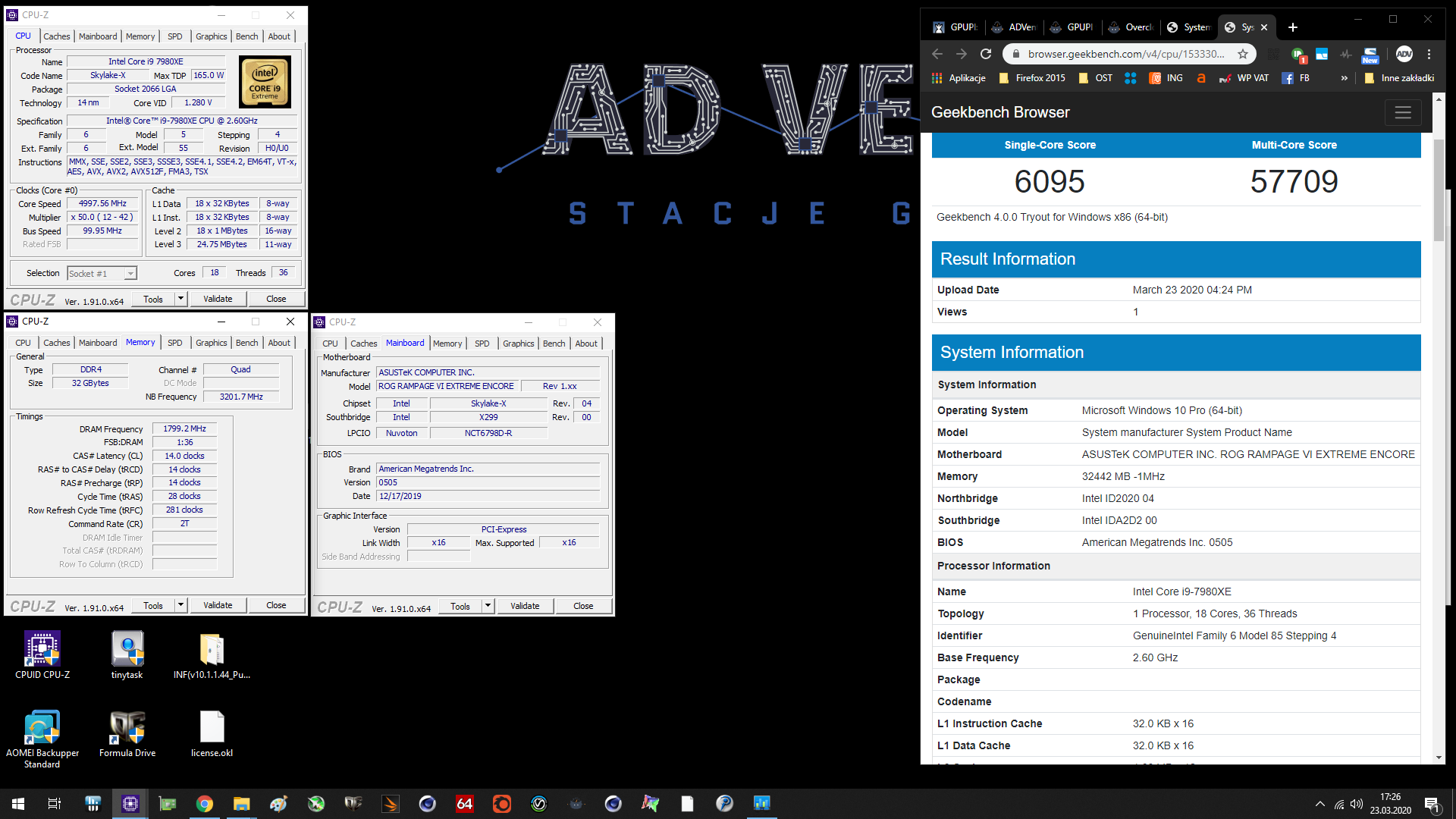Open the taskbar clock showing 17:26
This screenshot has height=819, width=1456.
1390,804
